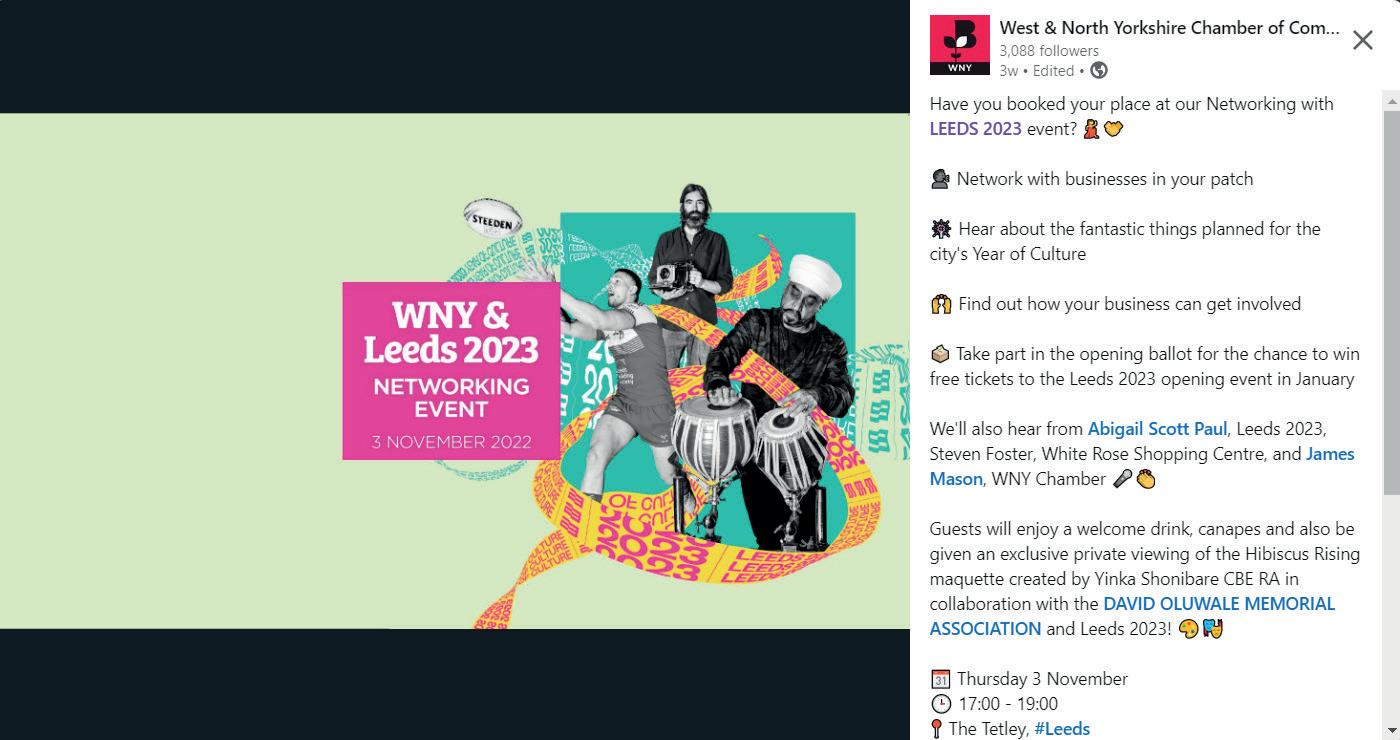Click the calendar emoji beside Thursday 3 November
Image resolution: width=1400 pixels, height=740 pixels.
[940, 679]
